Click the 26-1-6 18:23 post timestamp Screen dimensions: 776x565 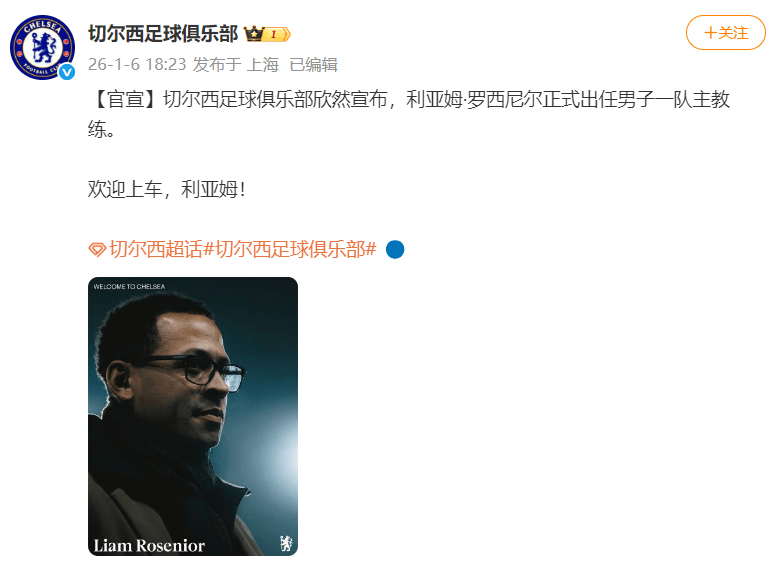(137, 64)
